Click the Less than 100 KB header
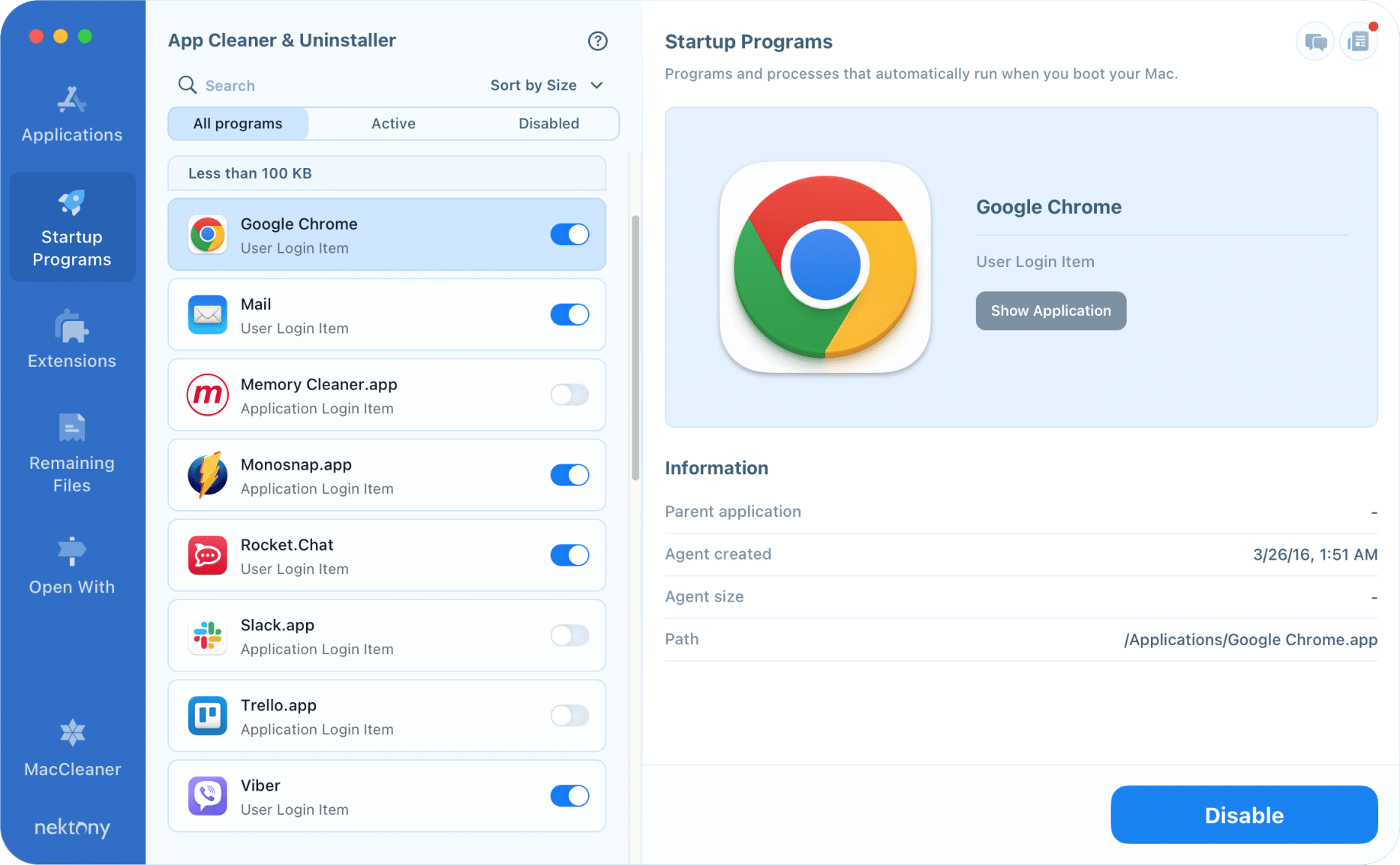This screenshot has width=1400, height=865. pyautogui.click(x=387, y=173)
